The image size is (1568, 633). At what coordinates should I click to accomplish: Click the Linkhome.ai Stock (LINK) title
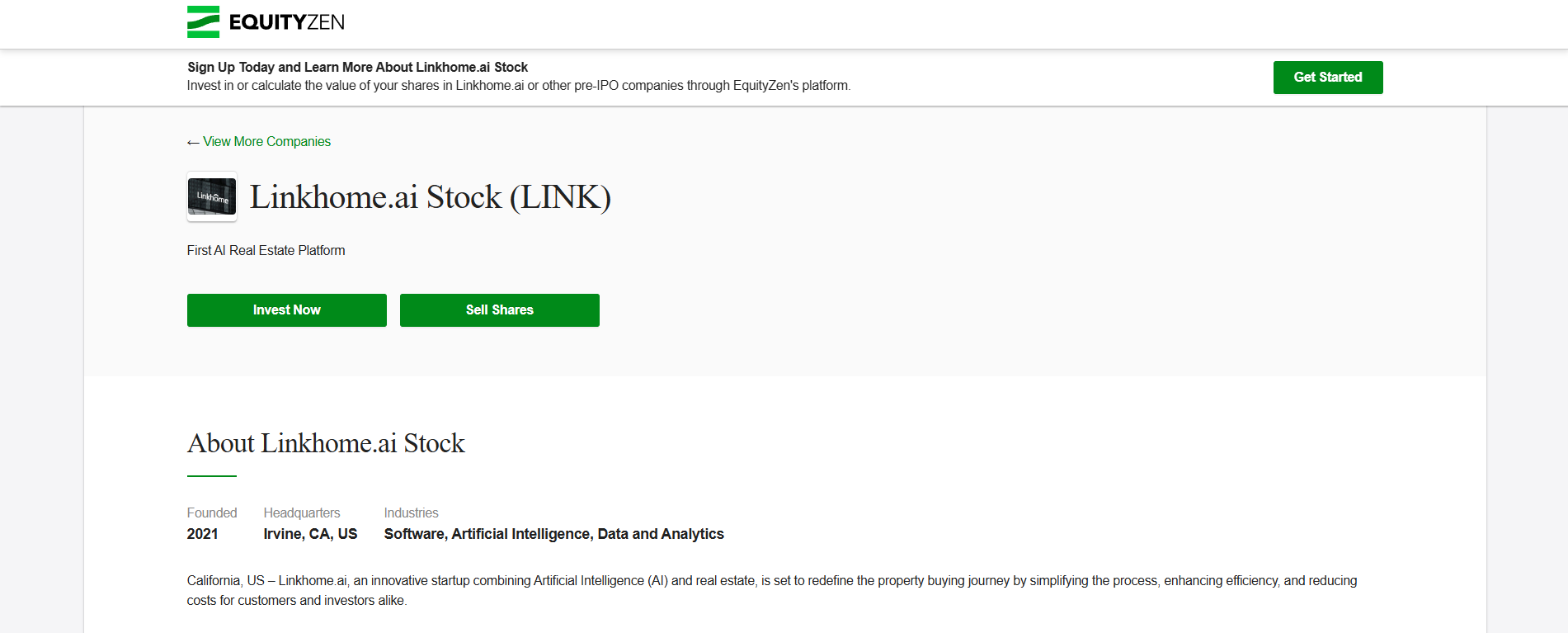(x=430, y=197)
